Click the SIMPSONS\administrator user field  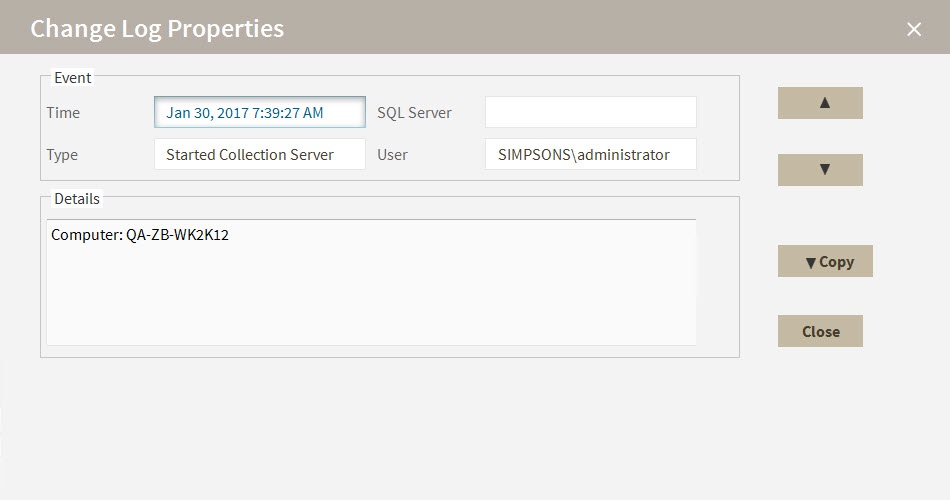590,155
